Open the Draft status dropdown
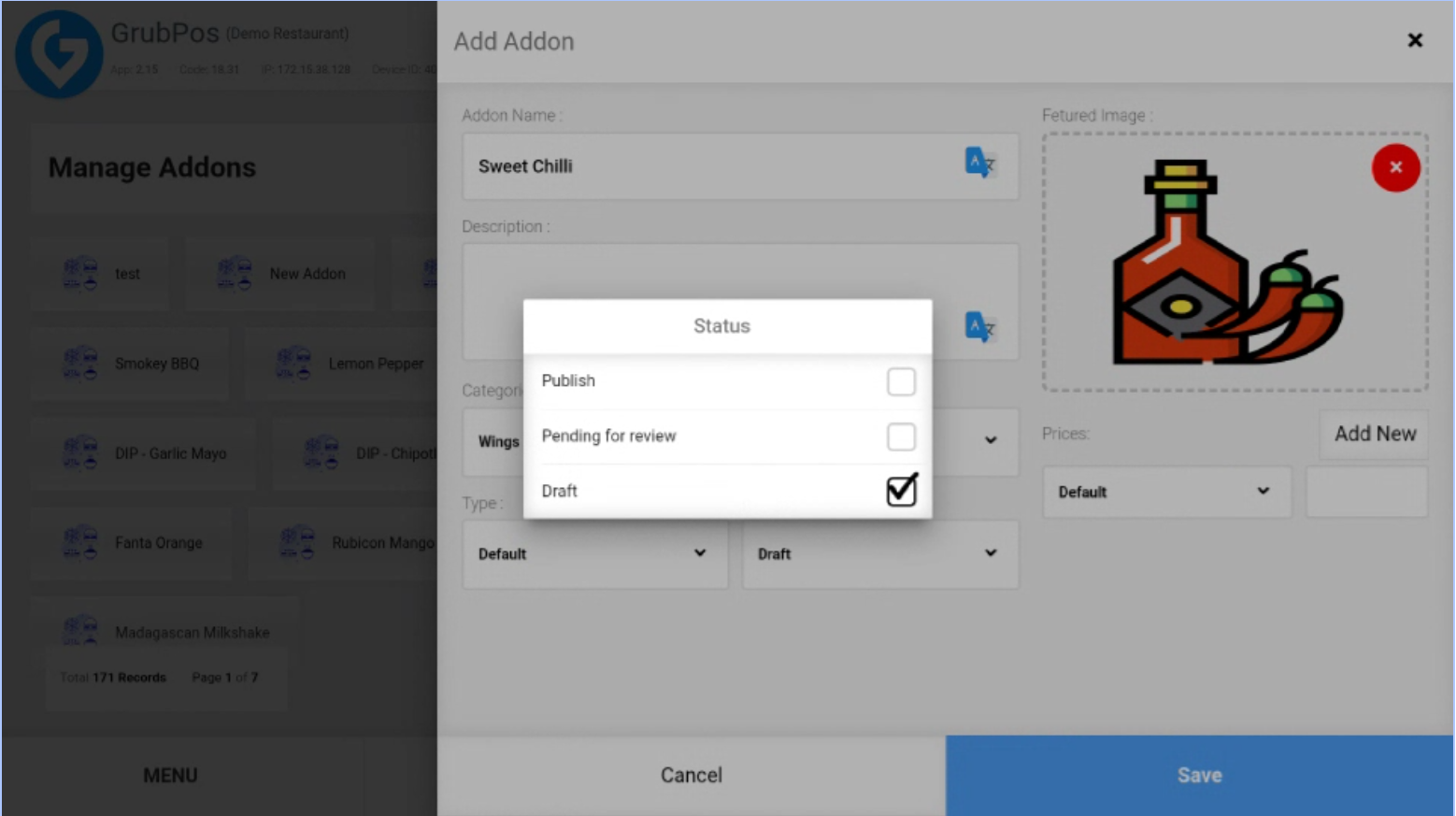This screenshot has height=816, width=1456. click(880, 553)
